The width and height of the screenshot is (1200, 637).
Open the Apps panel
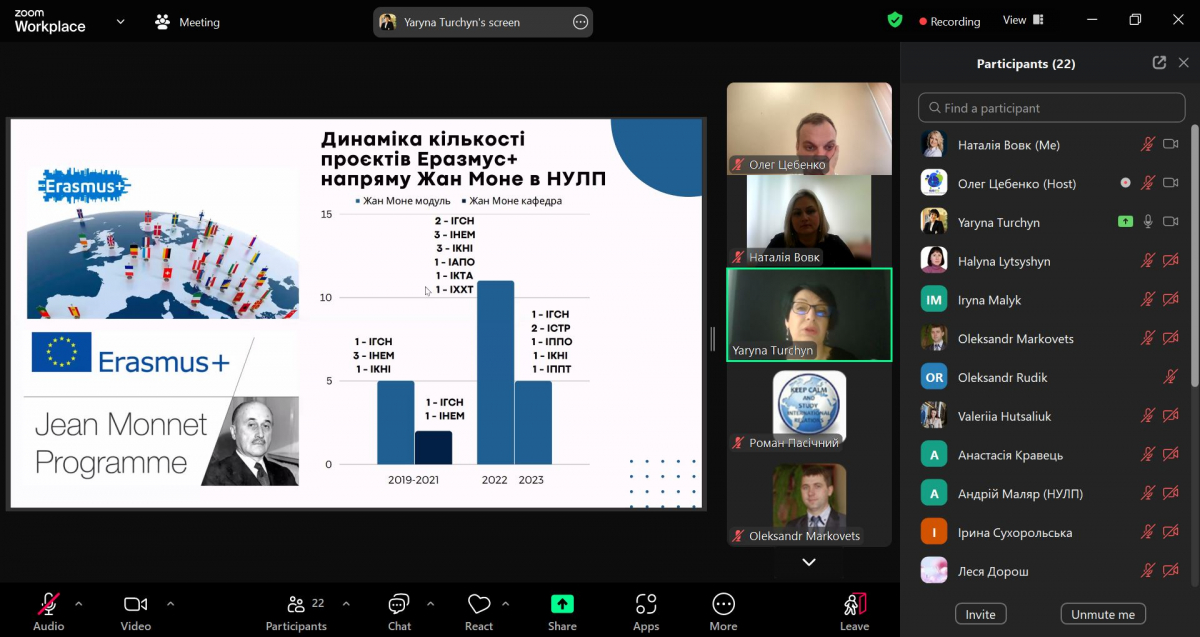click(x=646, y=610)
